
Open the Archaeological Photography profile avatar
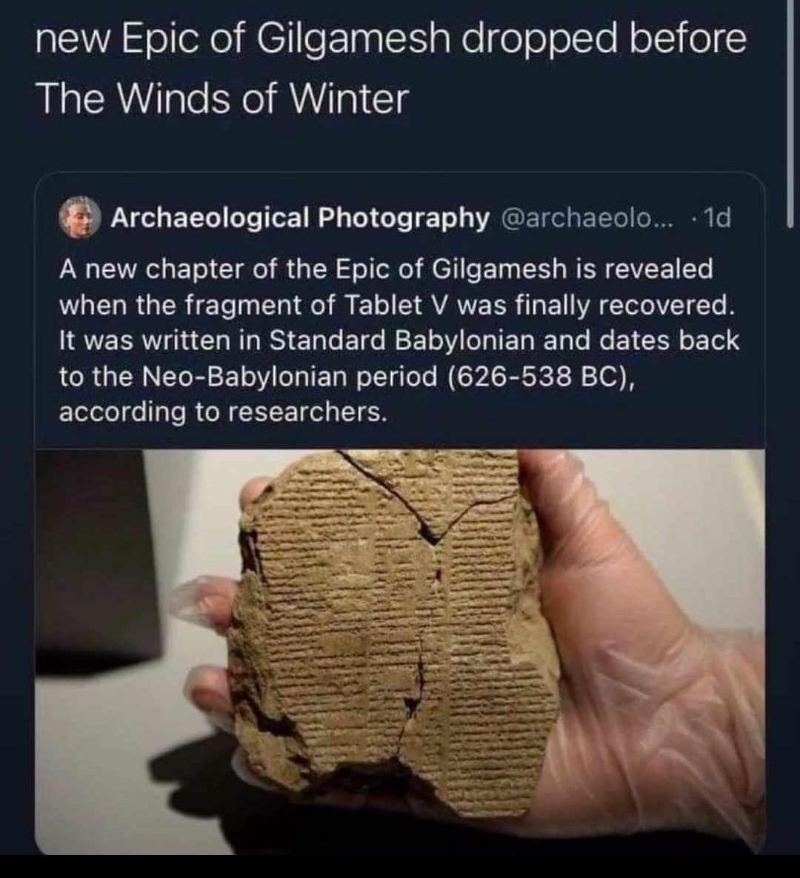[79, 217]
